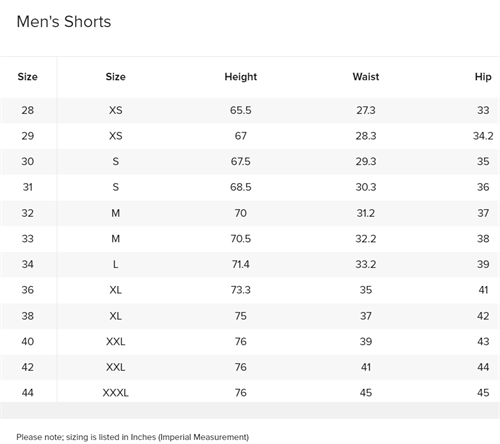Select the size 28 row label
500x444 pixels.
[x=28, y=110]
